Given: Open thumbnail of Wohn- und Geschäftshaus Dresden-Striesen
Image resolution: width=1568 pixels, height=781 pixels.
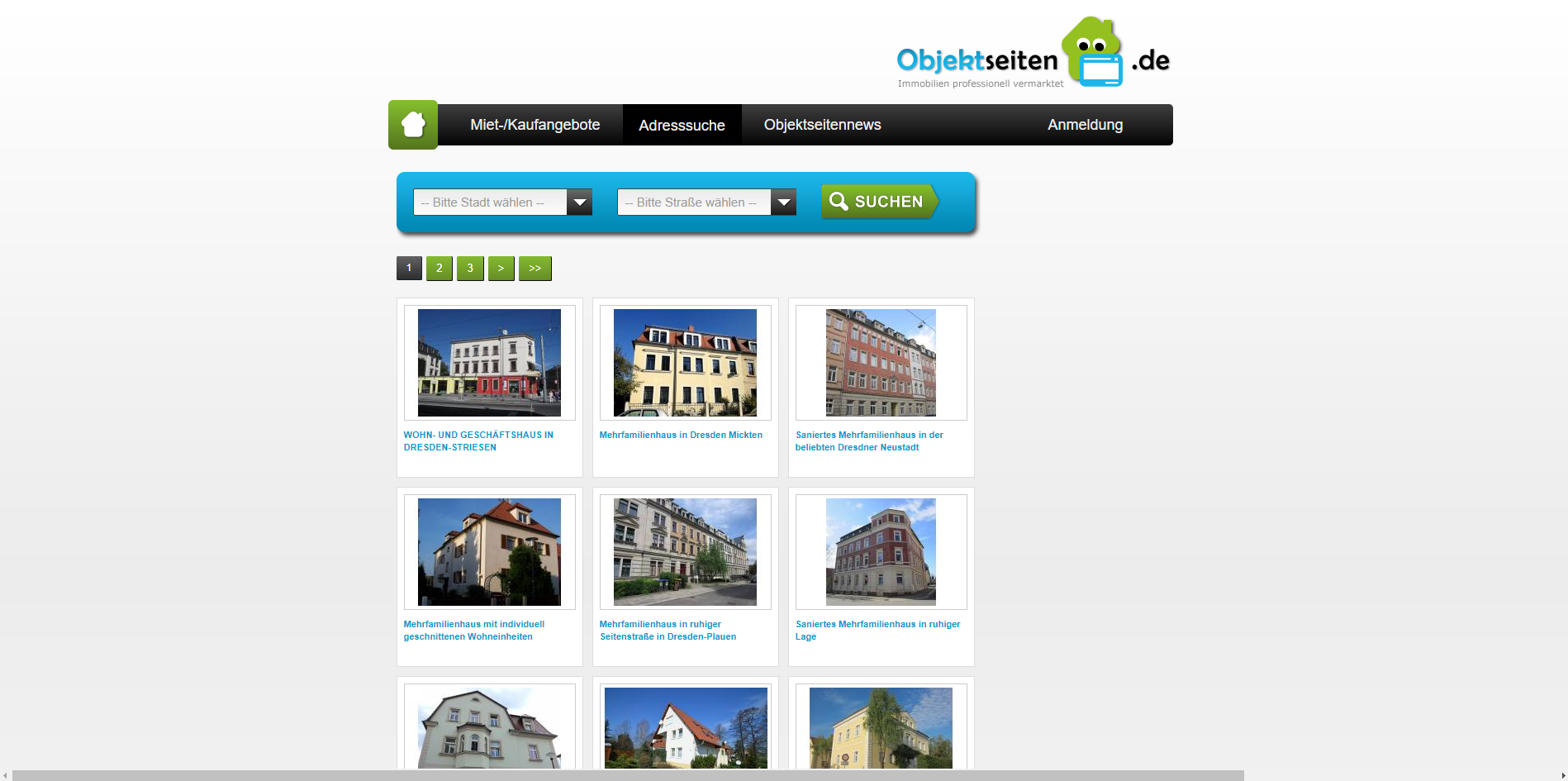Looking at the screenshot, I should tap(489, 363).
